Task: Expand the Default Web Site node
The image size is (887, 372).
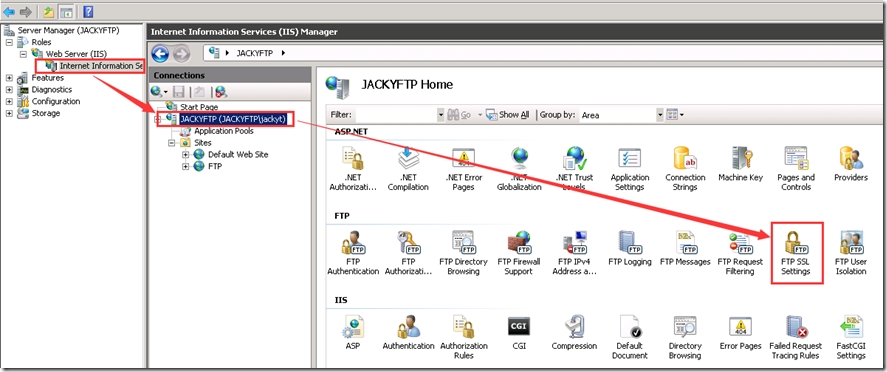Action: point(186,154)
